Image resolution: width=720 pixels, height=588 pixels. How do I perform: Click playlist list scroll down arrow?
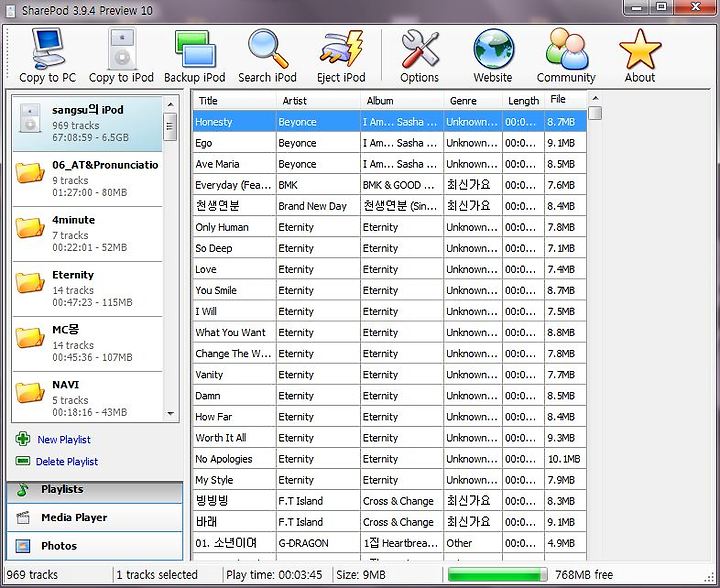point(170,414)
